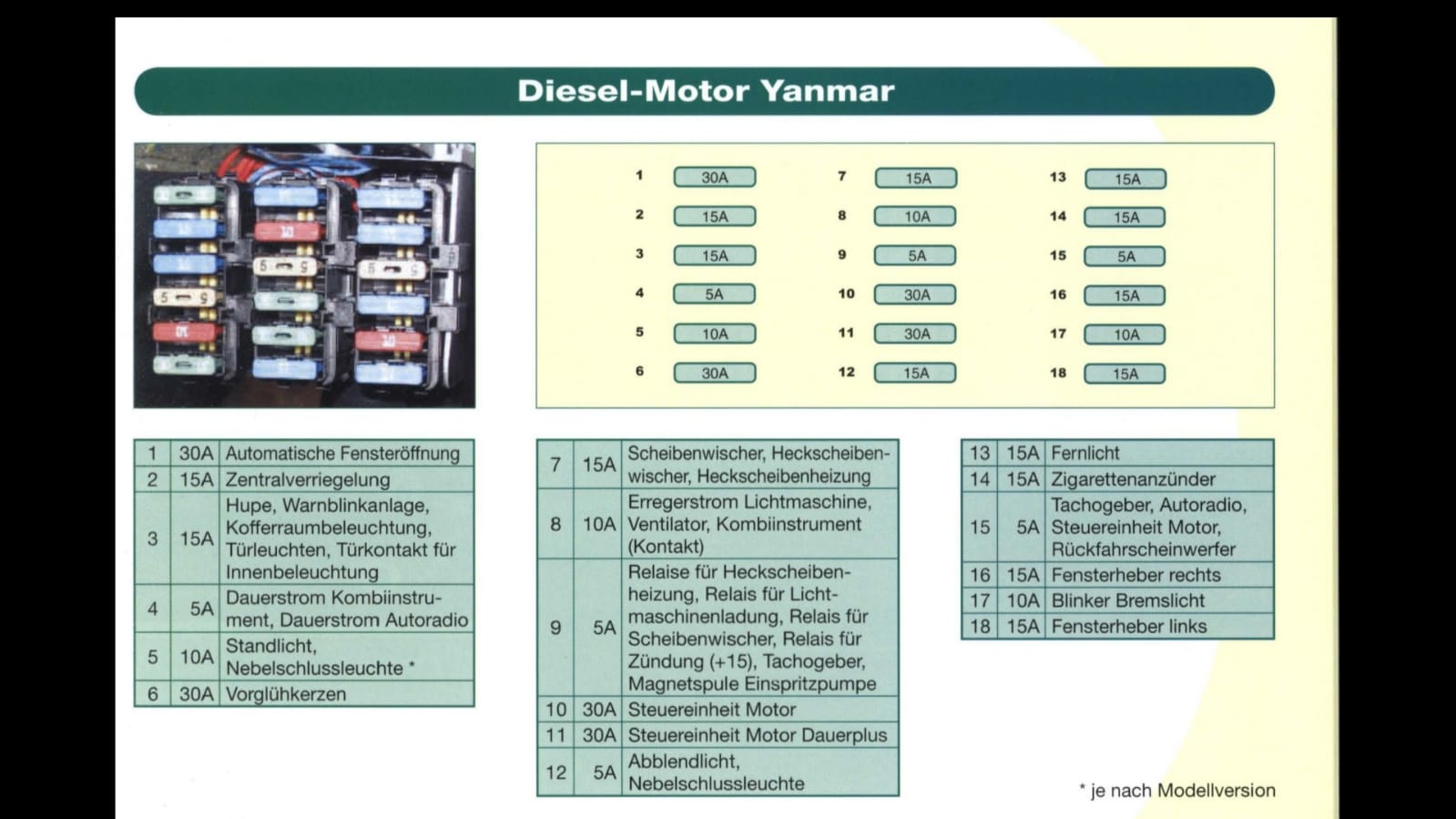Select fuse 12's 15A box in the diagram

click(x=915, y=373)
